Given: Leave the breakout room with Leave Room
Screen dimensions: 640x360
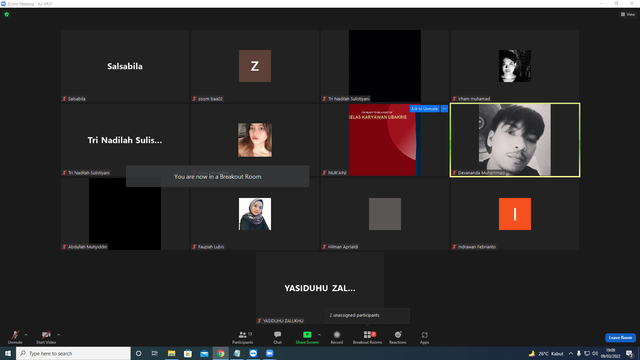Looking at the screenshot, I should pos(620,338).
